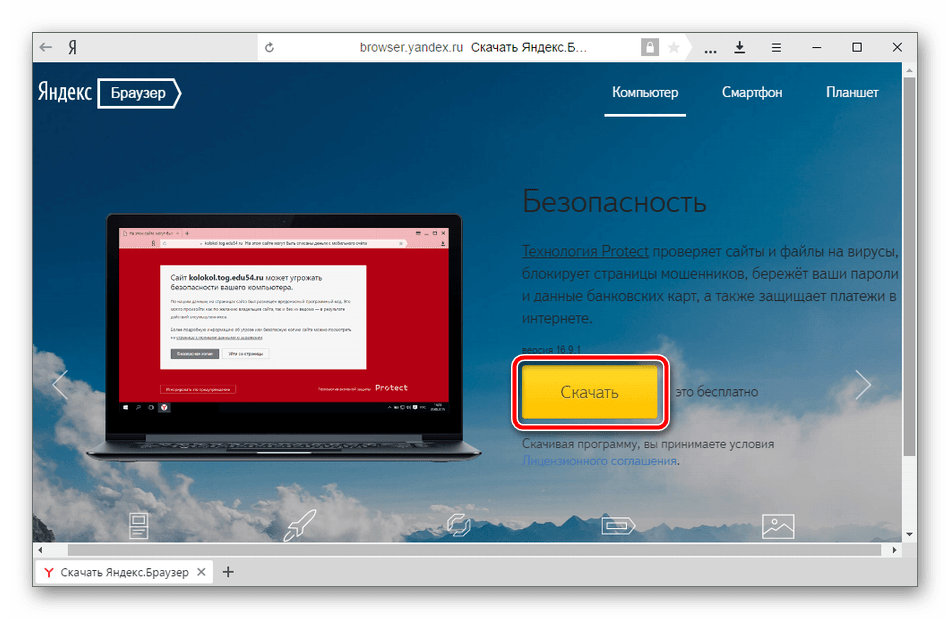Close the Скачать Яндекс.Браузер tab

(x=201, y=572)
